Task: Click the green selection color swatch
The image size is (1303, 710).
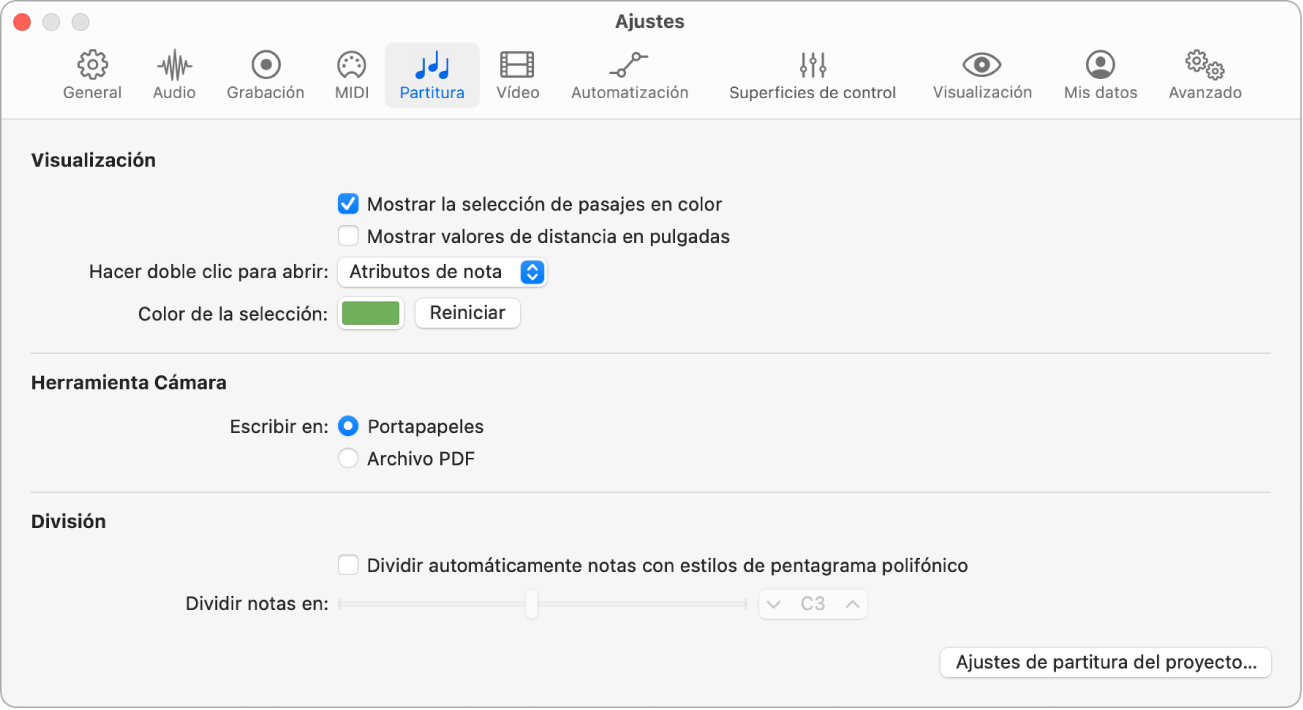Action: coord(371,314)
